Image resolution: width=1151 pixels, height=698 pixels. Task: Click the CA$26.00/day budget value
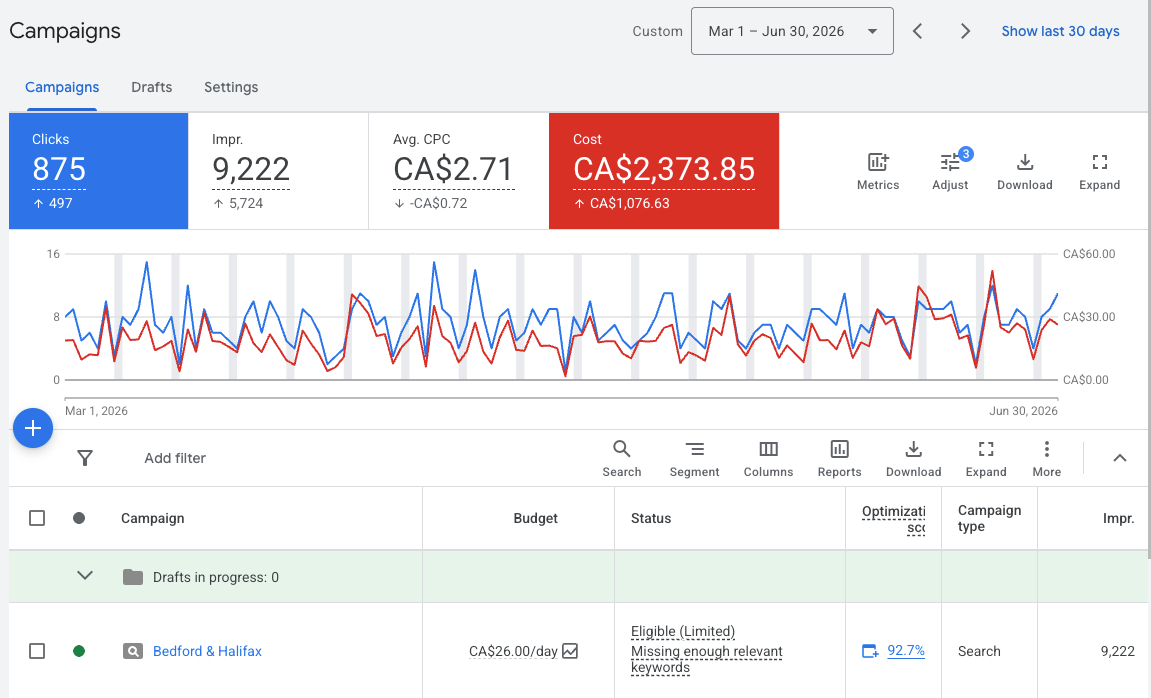coord(513,651)
